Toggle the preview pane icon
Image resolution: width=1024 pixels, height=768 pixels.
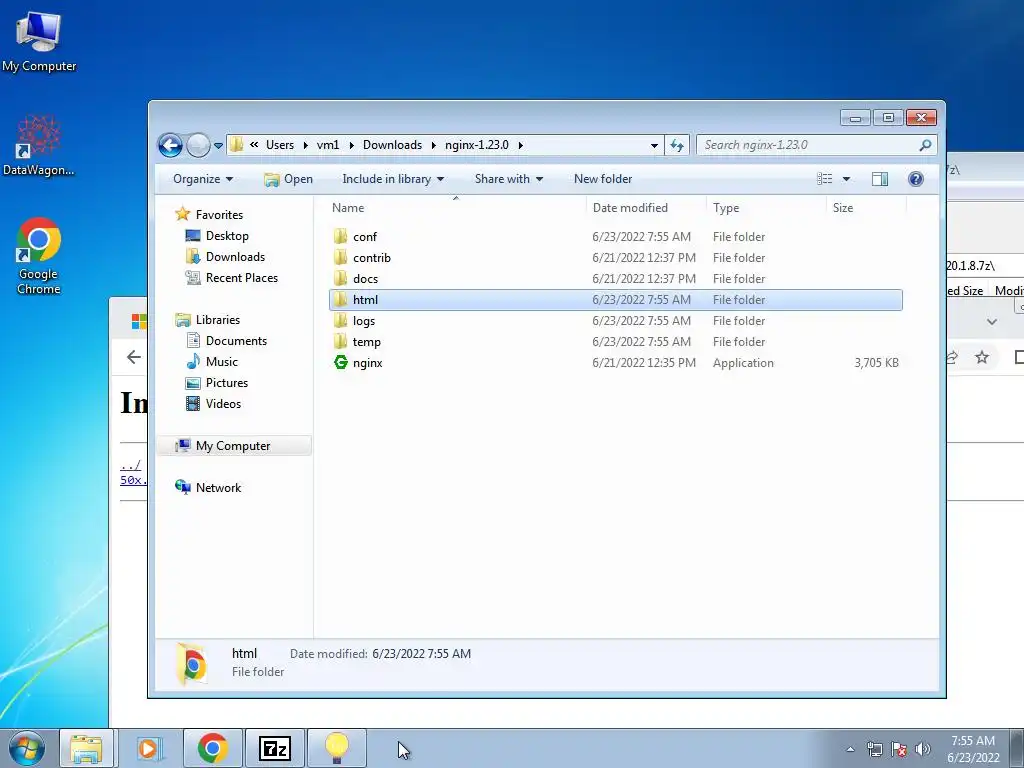pyautogui.click(x=880, y=179)
